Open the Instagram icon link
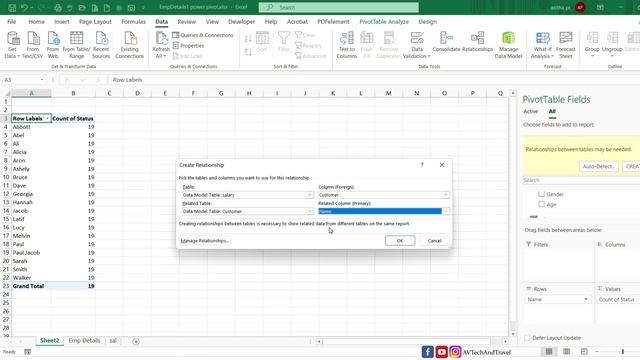Viewport: 640px width, 360px height. (455, 352)
